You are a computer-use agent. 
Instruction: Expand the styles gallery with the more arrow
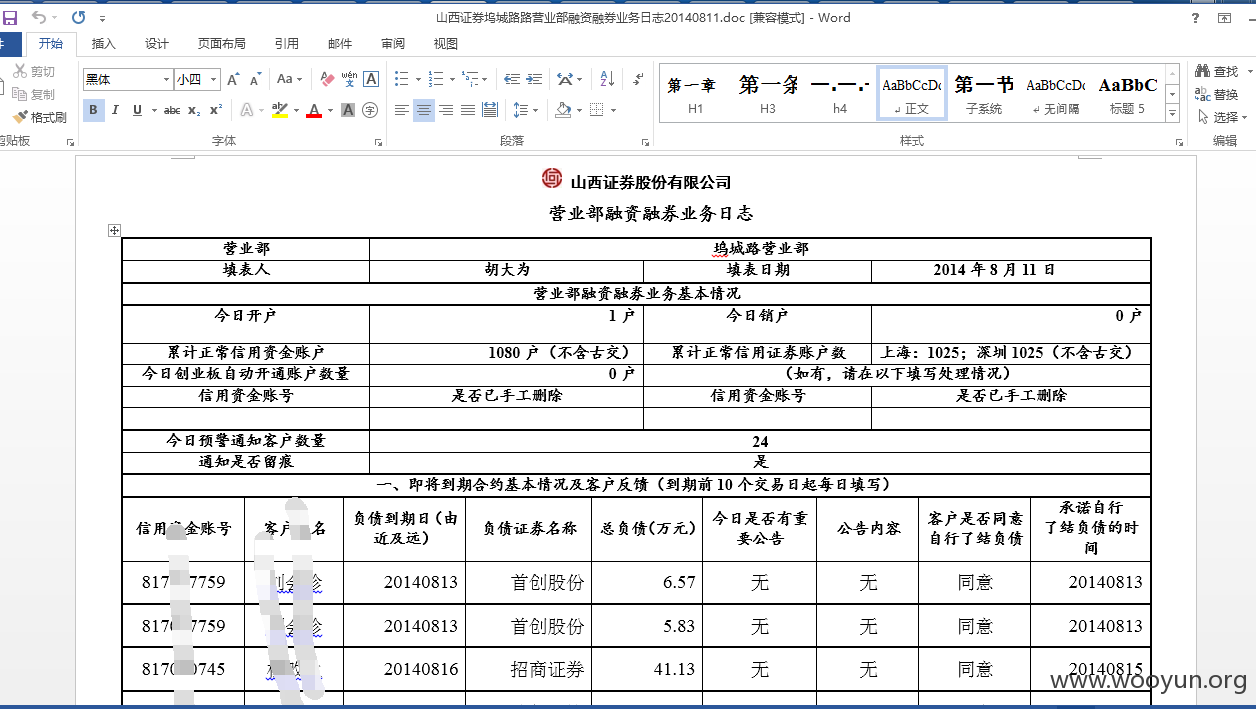[x=1173, y=115]
